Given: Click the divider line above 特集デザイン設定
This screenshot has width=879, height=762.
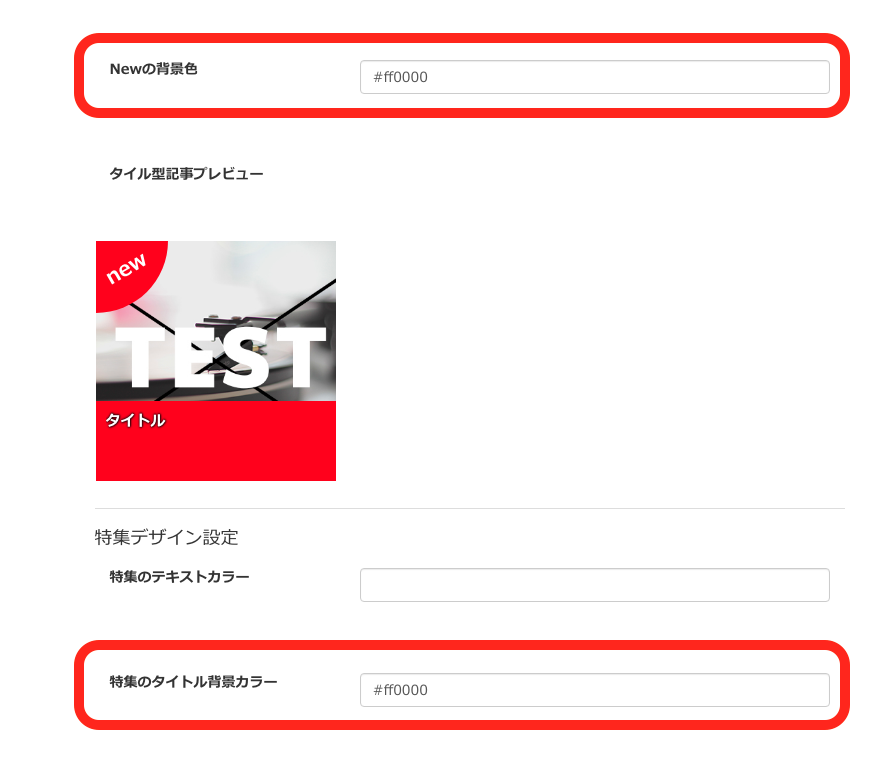Looking at the screenshot, I should pyautogui.click(x=470, y=509).
